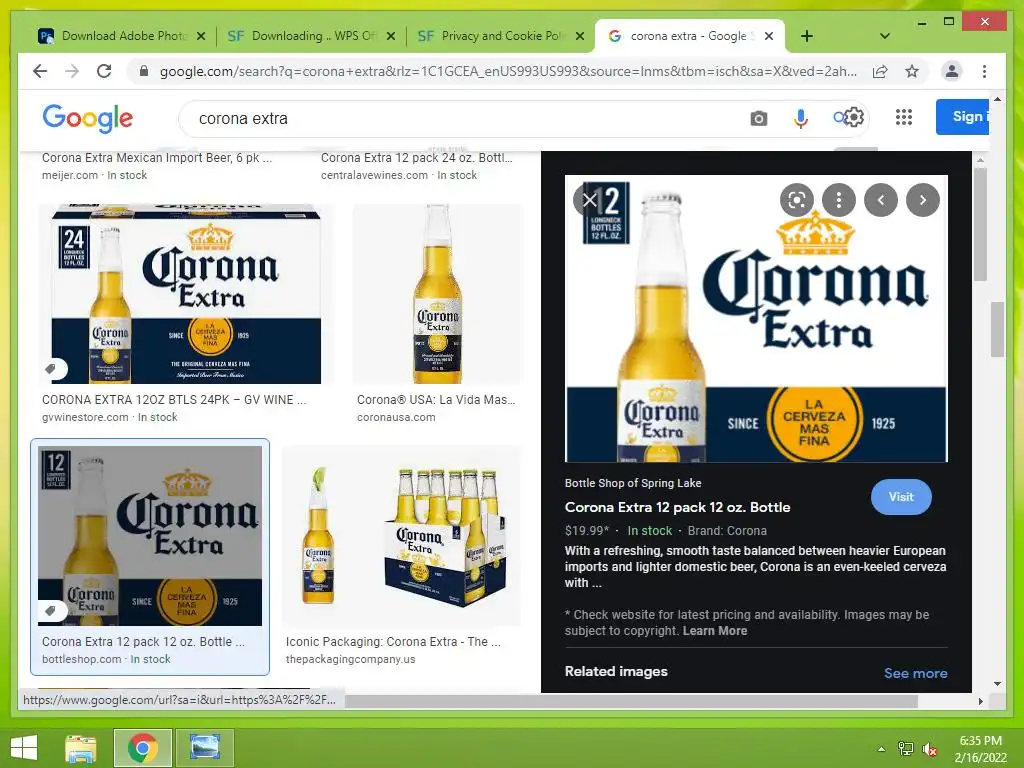Open Chrome three-dot menu
Screen dimensions: 1024x768
(984, 71)
